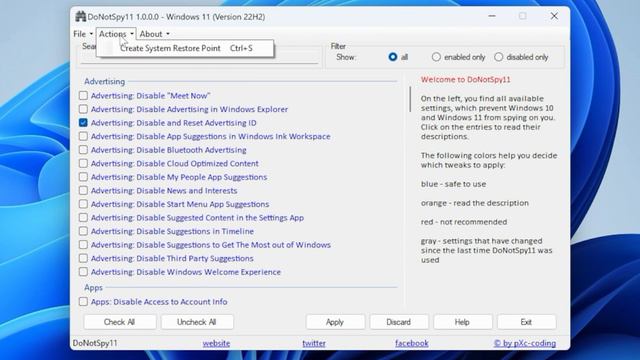640x360 pixels.
Task: Check Disable Start Menu App Suggestions
Action: click(83, 204)
